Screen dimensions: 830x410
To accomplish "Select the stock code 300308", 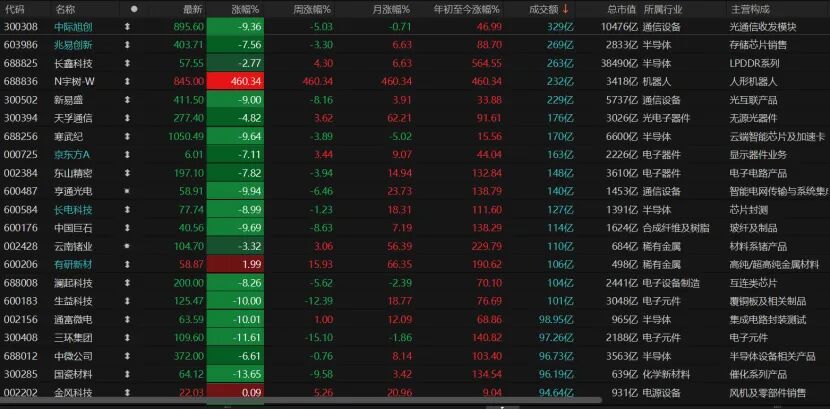I will (x=21, y=27).
